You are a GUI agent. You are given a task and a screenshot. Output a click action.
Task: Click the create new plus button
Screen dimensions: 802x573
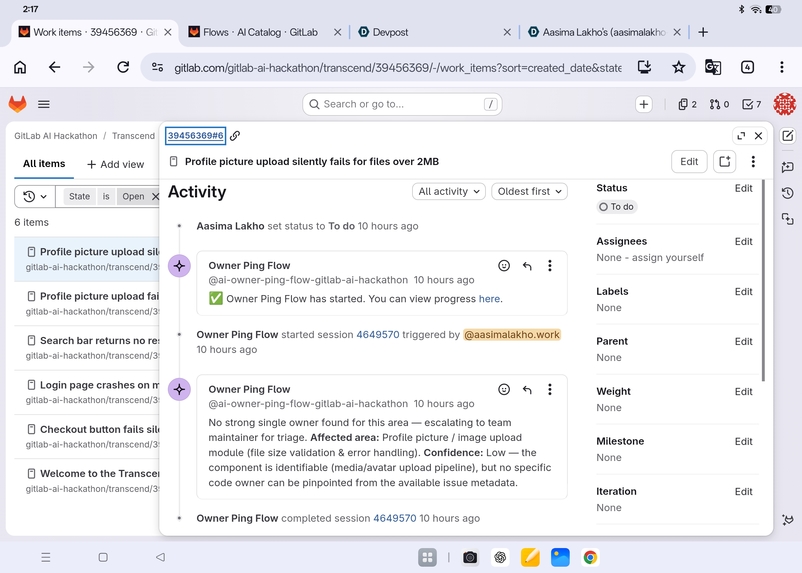pos(643,104)
